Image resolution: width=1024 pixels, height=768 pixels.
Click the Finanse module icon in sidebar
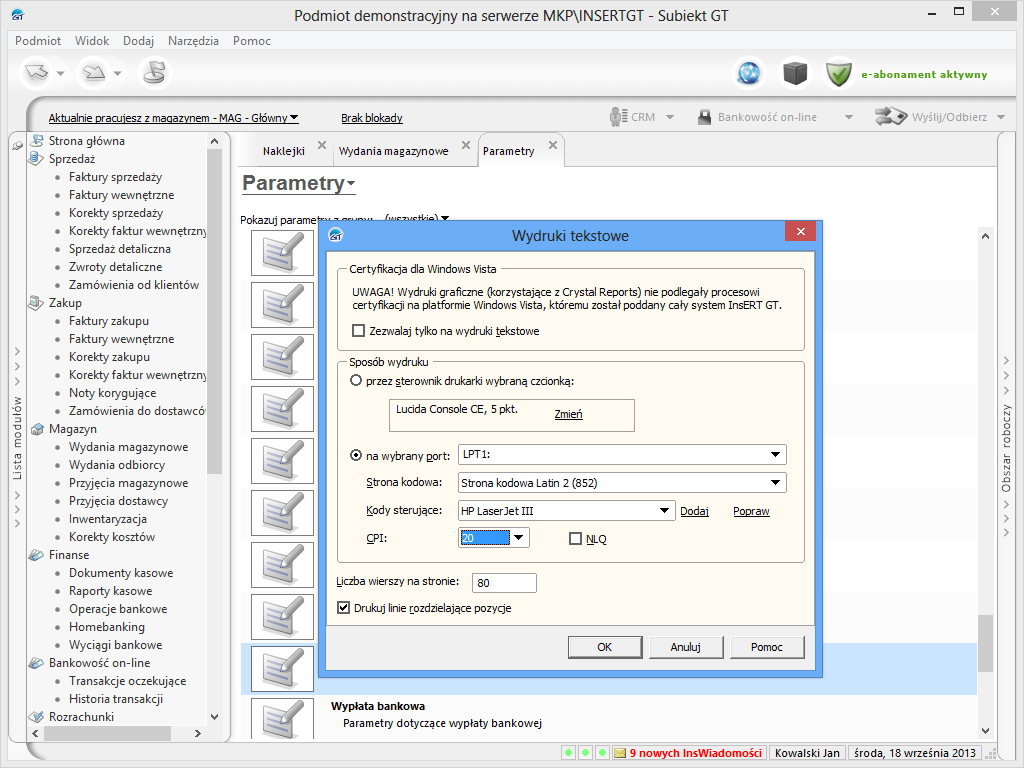point(38,555)
